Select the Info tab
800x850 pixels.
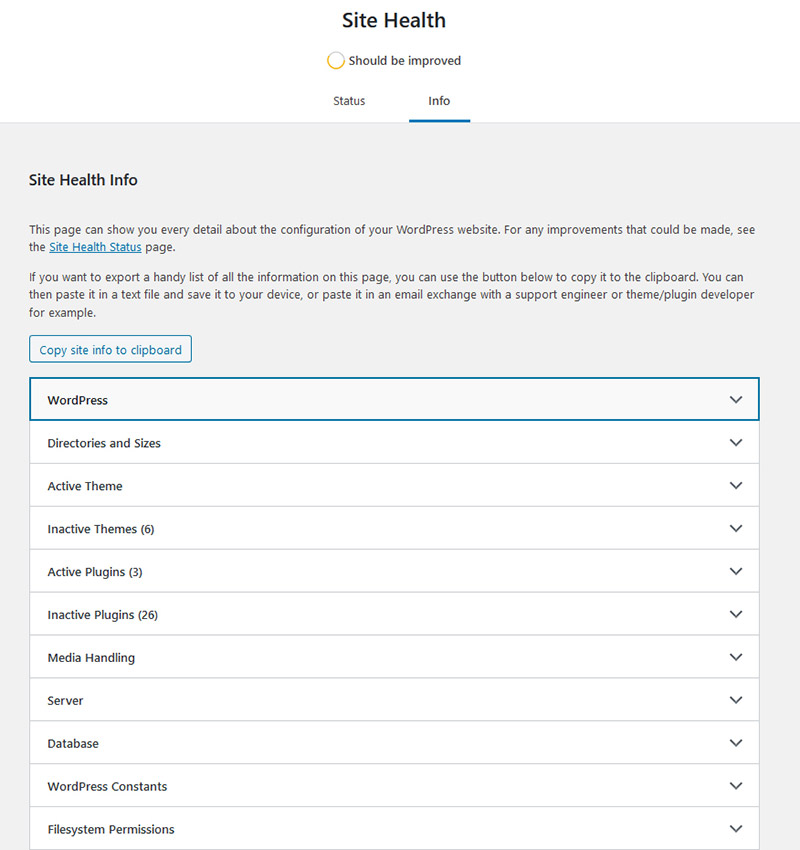pyautogui.click(x=439, y=101)
